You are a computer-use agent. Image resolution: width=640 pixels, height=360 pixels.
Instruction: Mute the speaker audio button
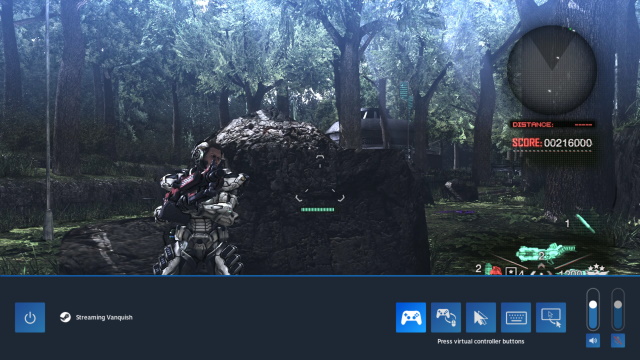tap(593, 340)
